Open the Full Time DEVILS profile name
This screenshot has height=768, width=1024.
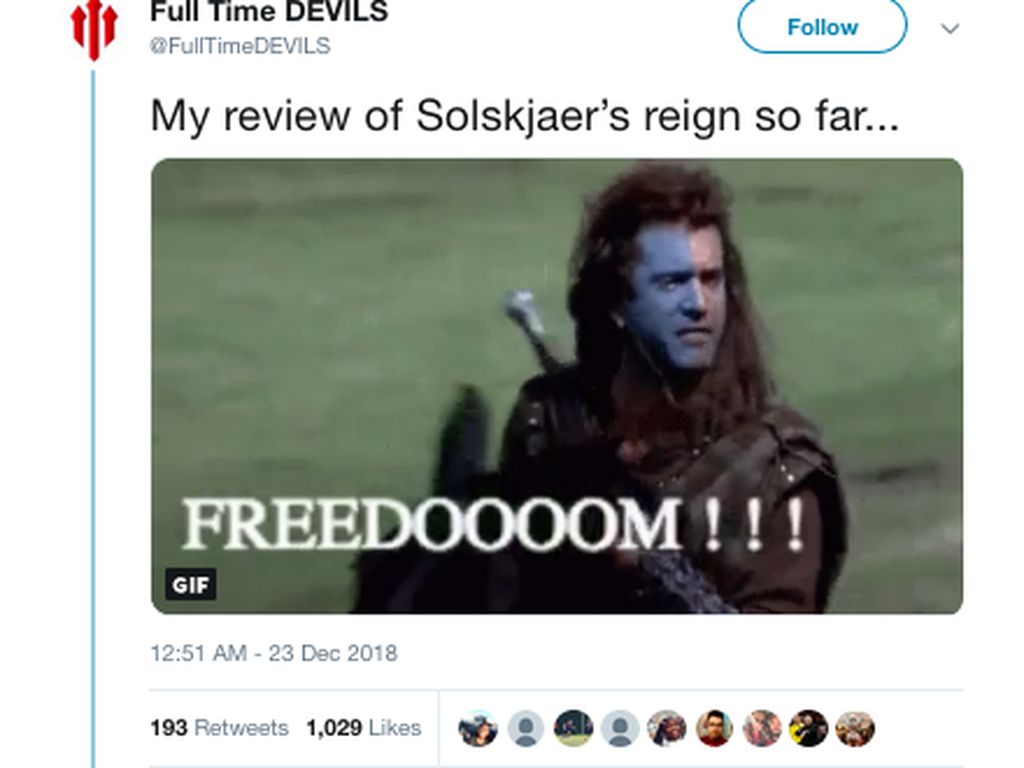[269, 11]
